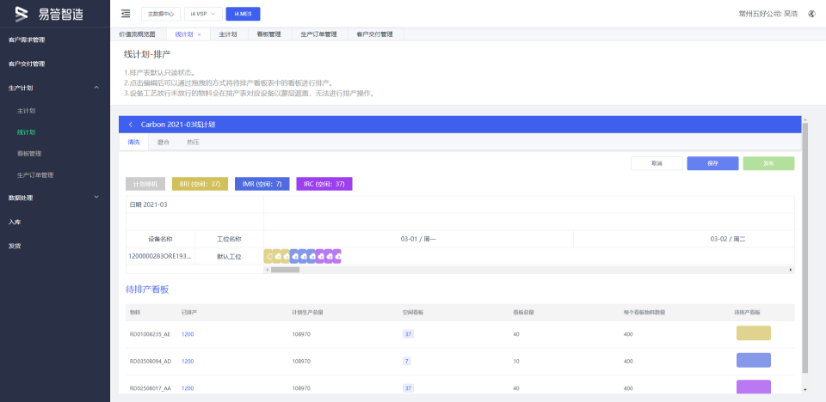Open the i4.VSP dropdown in header
826x402 pixels.
[203, 14]
